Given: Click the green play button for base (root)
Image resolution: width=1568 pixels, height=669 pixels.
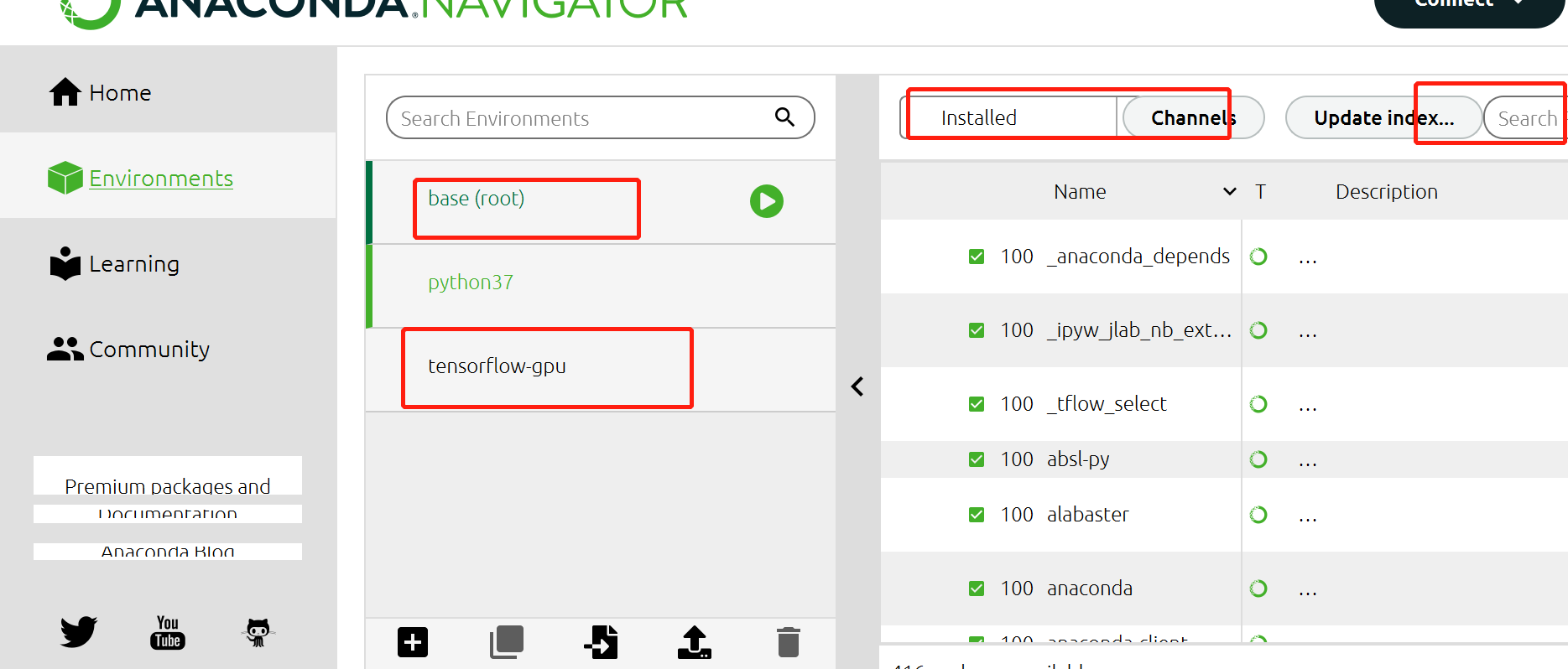Looking at the screenshot, I should 767,201.
